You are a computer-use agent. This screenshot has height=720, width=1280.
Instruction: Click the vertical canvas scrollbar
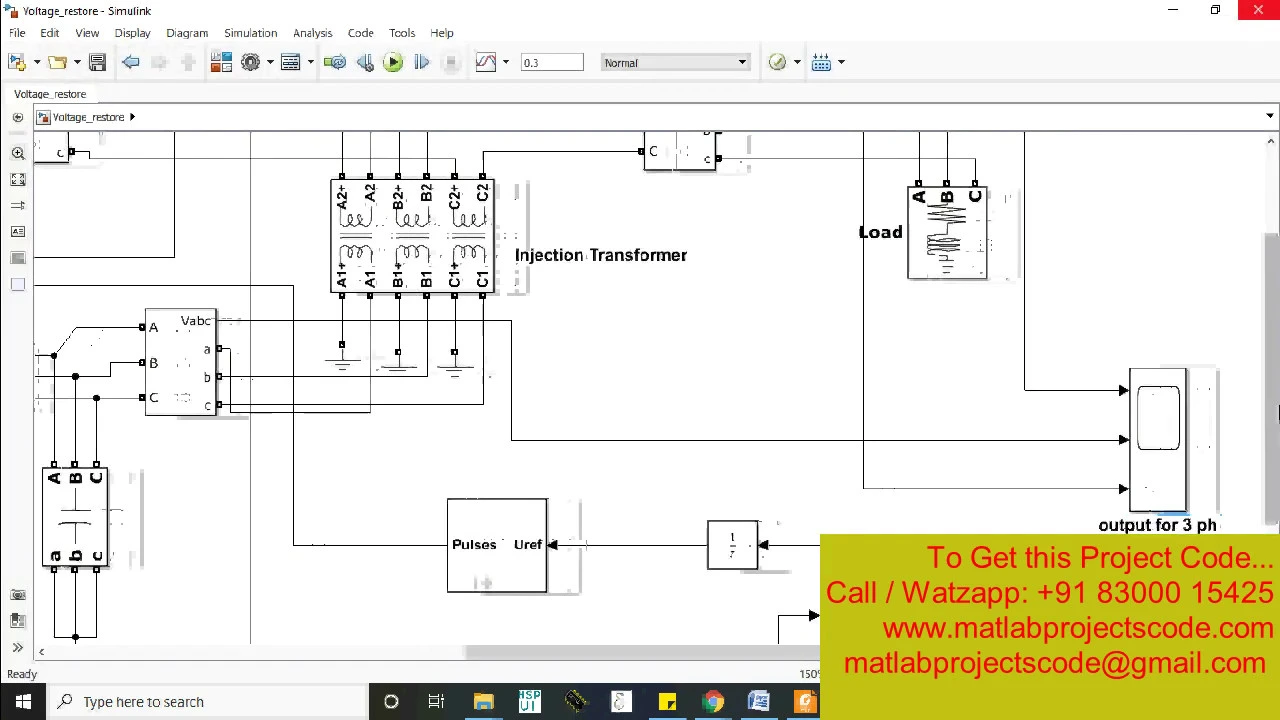1271,380
